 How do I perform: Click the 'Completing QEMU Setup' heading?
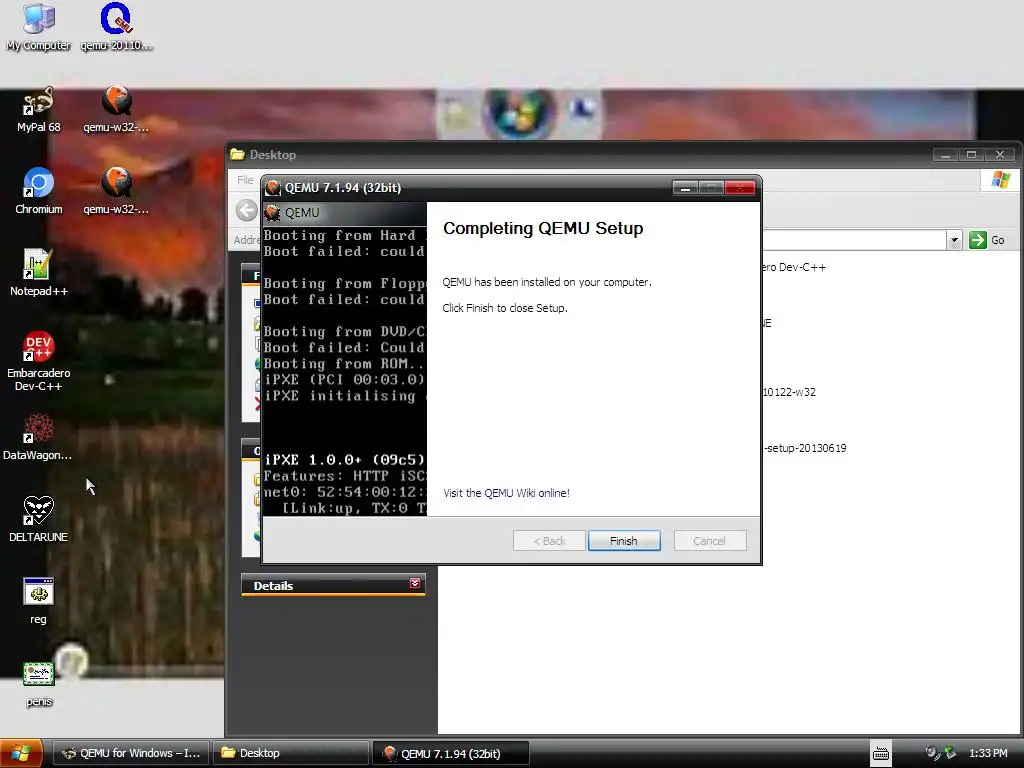543,229
